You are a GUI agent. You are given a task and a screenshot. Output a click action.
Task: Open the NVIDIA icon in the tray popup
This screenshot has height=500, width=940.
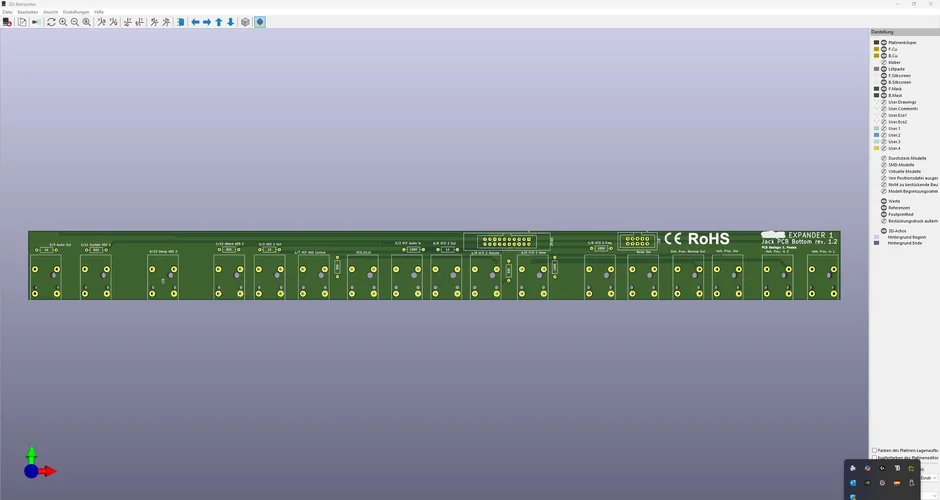[x=867, y=483]
